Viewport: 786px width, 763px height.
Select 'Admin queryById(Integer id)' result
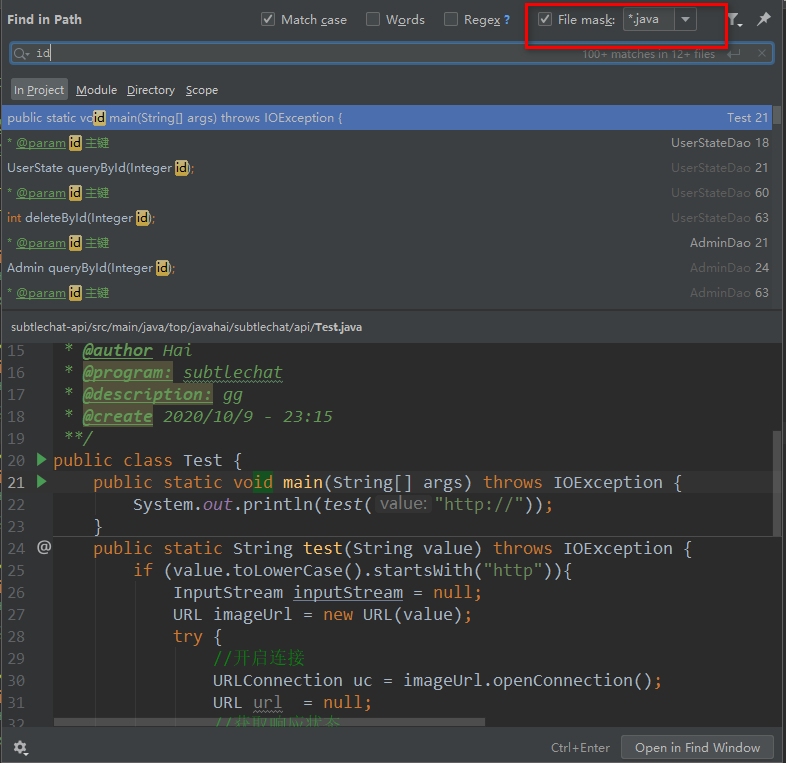pyautogui.click(x=387, y=268)
